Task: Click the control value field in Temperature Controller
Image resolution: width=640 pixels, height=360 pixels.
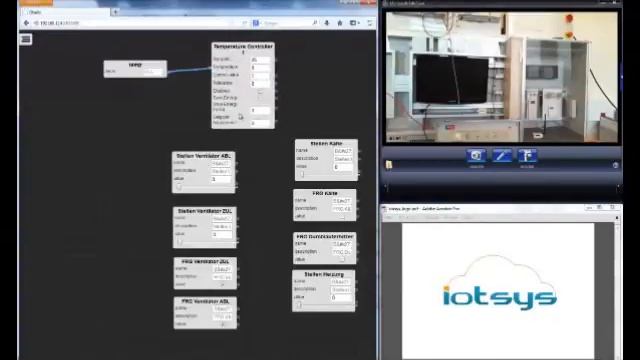Action: [x=260, y=76]
